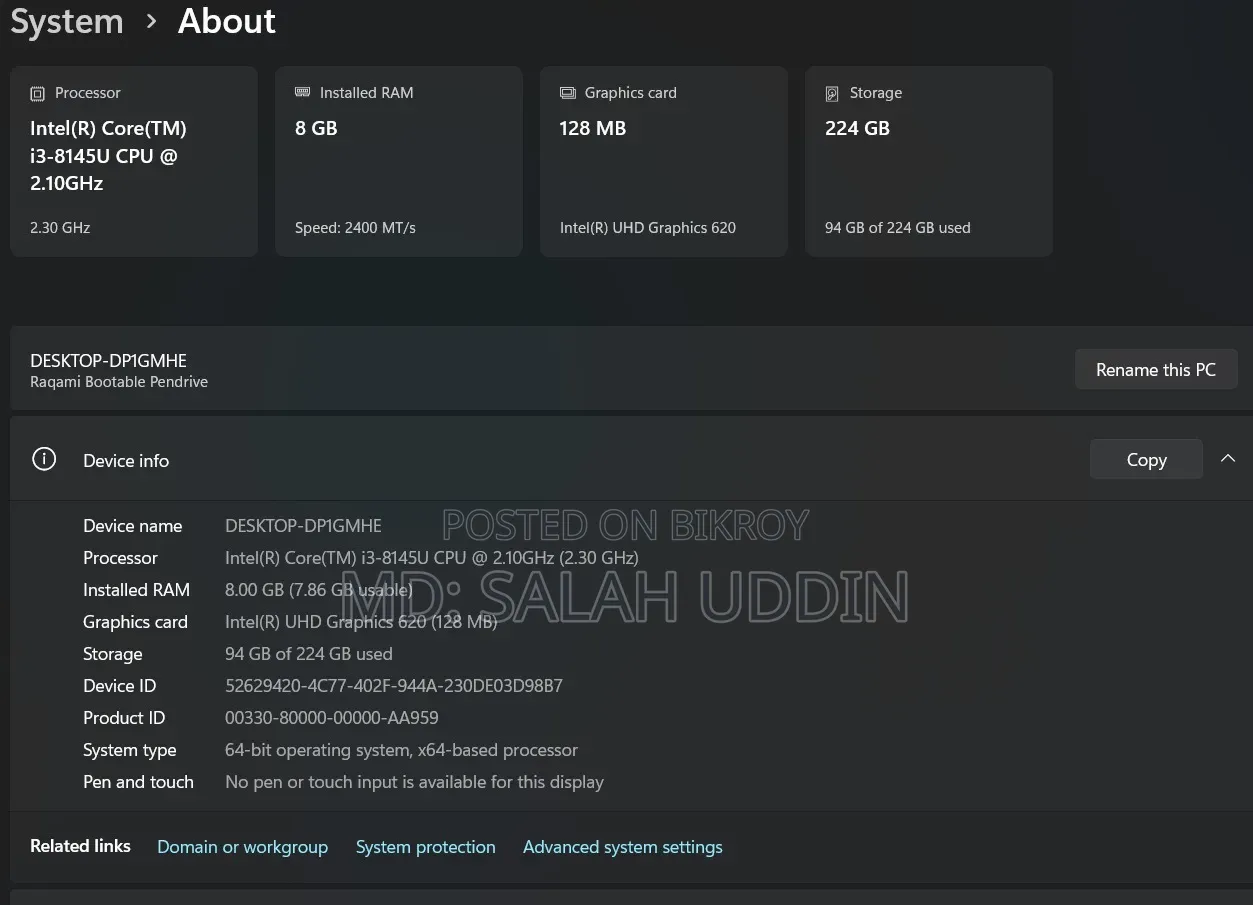Click 'Speed: 2400 MT/s' in RAM card
Screen dimensions: 1253x905
pyautogui.click(x=355, y=228)
